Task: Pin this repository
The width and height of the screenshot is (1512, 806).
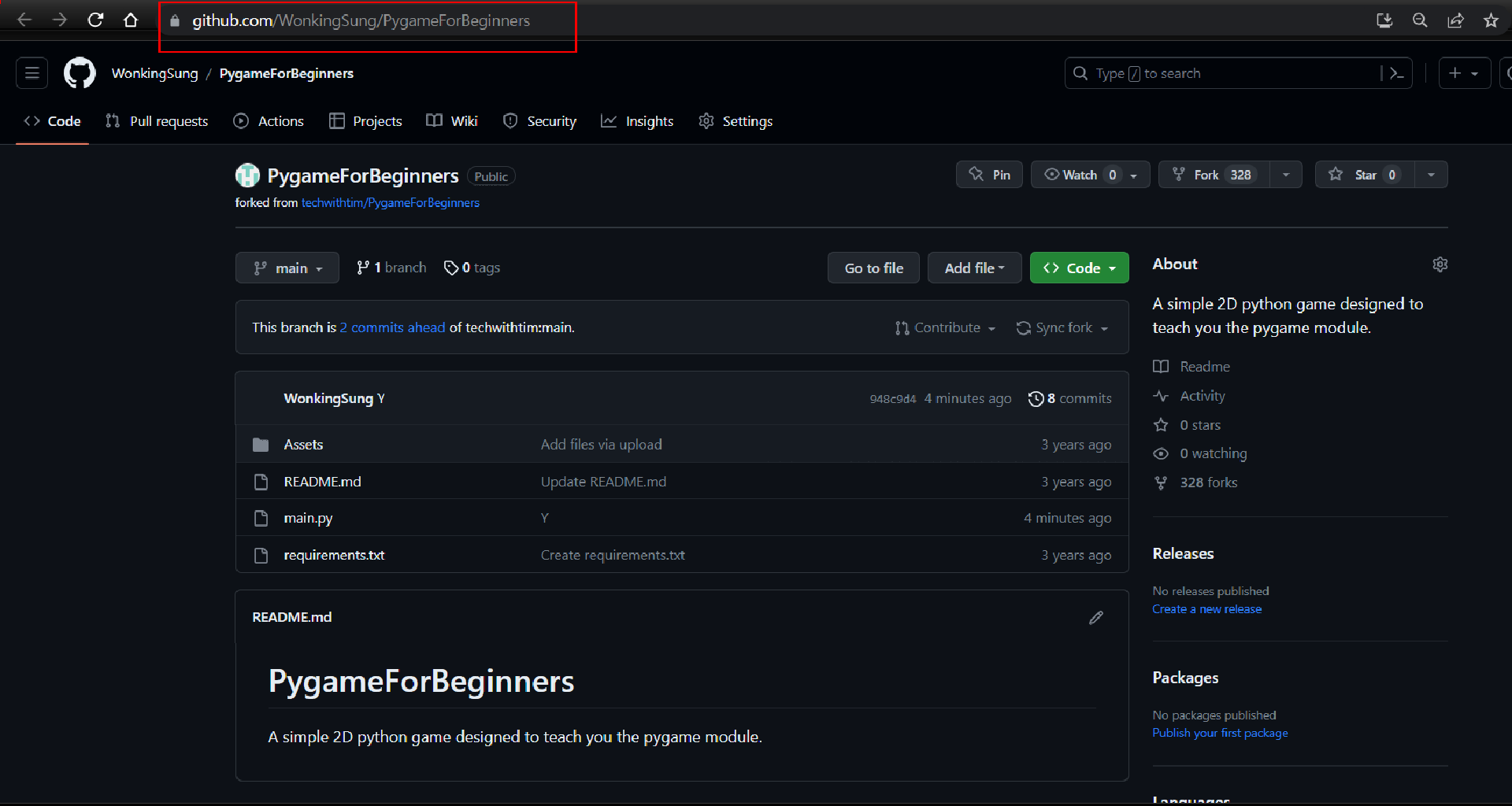Action: pos(989,175)
